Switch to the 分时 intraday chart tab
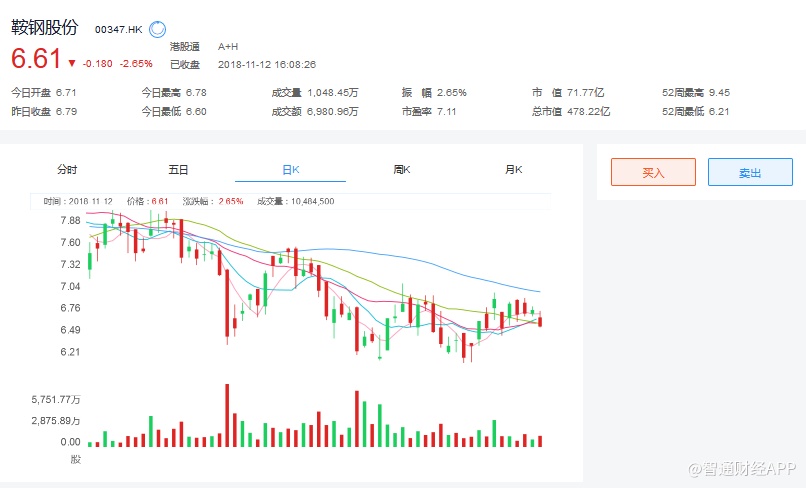 [67, 170]
